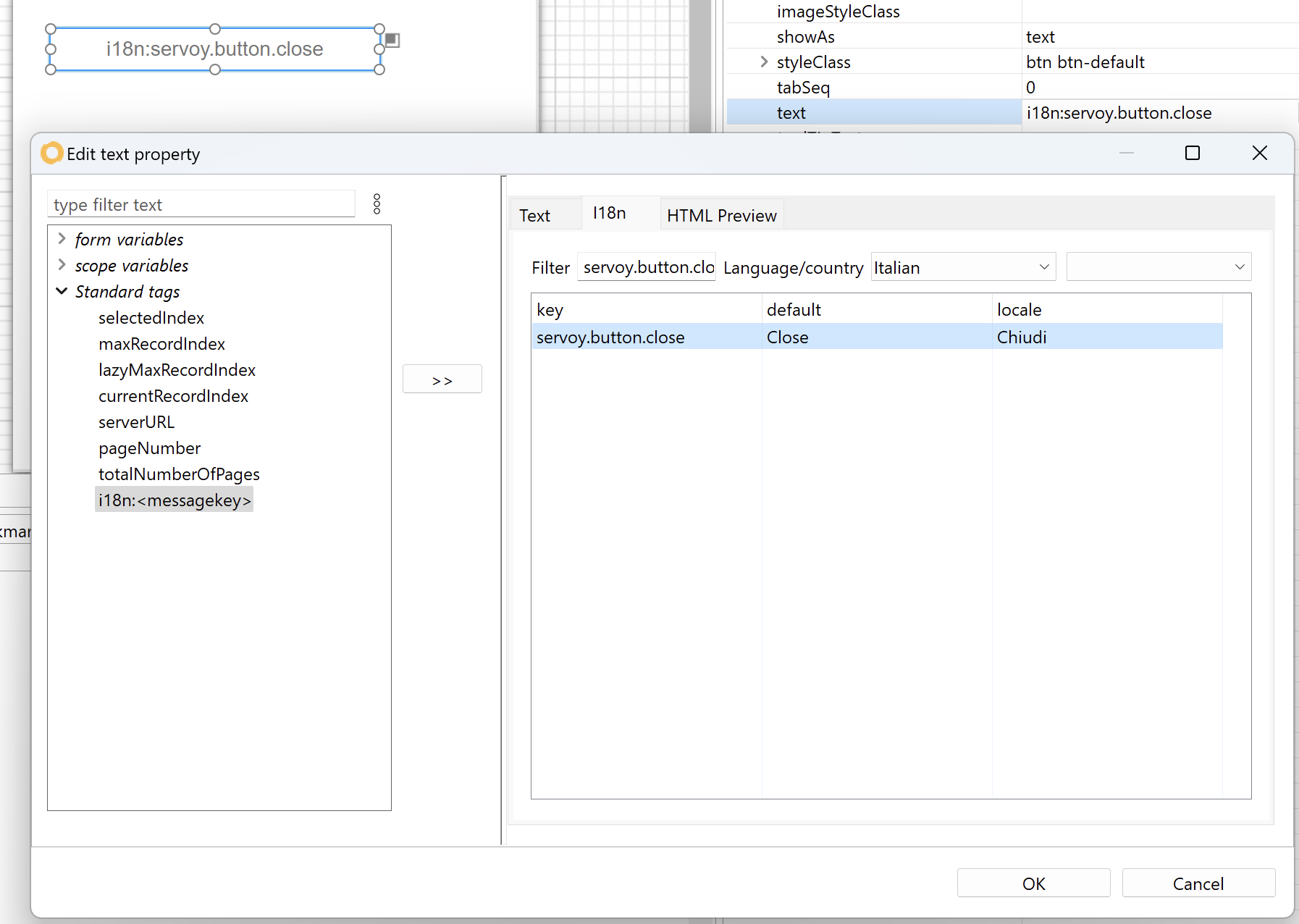Open the empty country dropdown

pyautogui.click(x=1159, y=267)
